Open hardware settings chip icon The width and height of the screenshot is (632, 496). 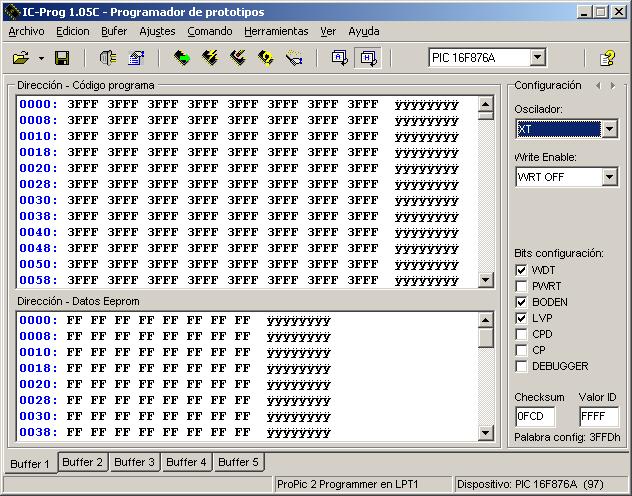(108, 58)
